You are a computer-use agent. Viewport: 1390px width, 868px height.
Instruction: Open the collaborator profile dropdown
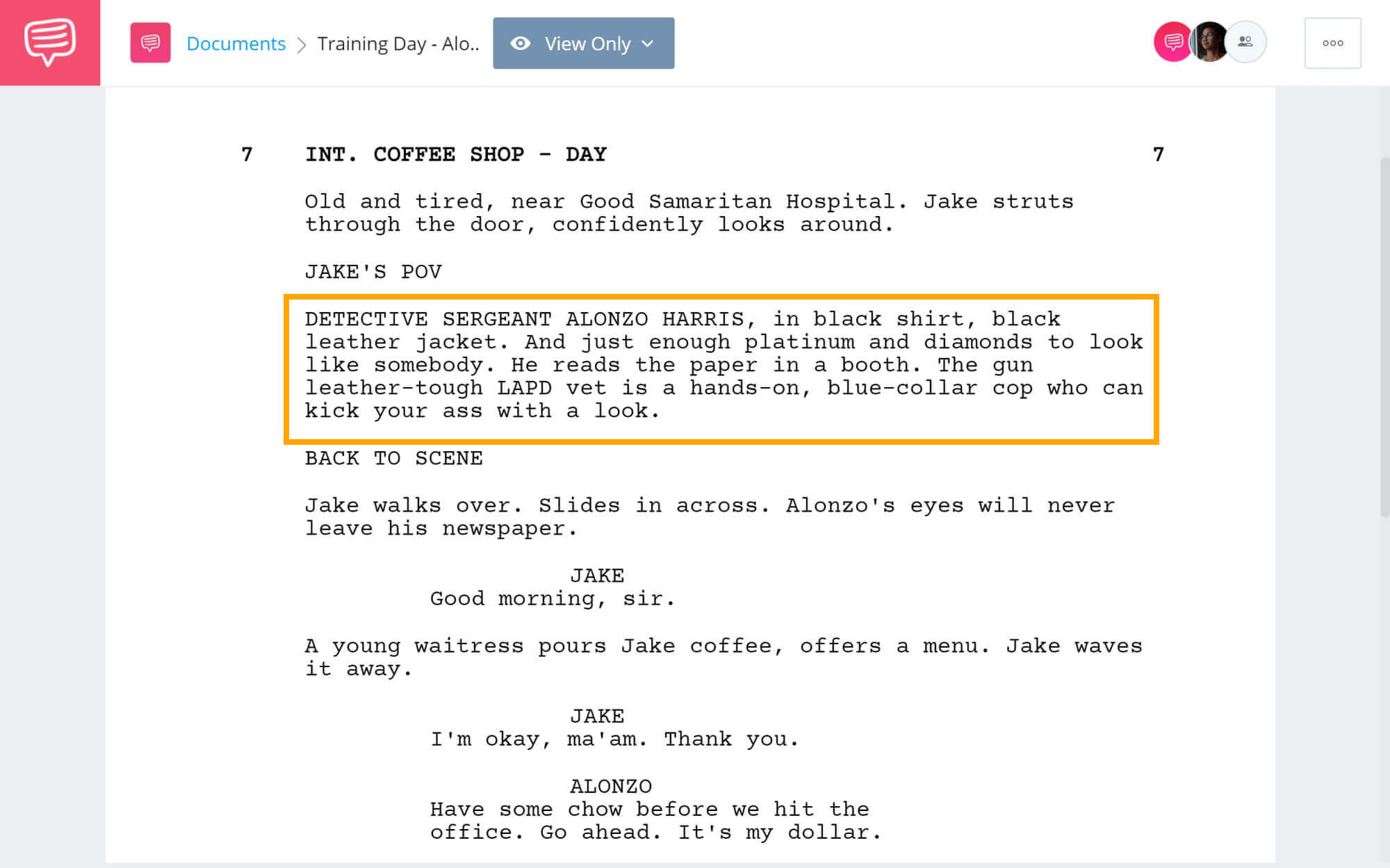coord(1244,42)
